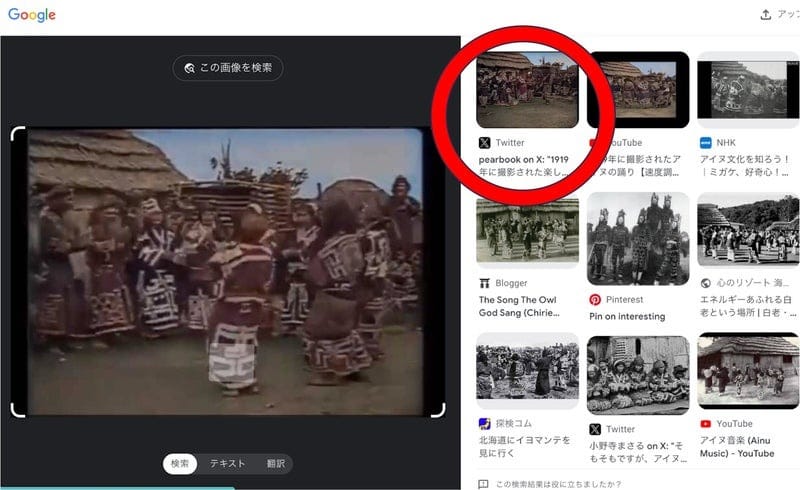Click the YouTube icon by Ainu Music result
The image size is (800, 490).
(x=706, y=424)
